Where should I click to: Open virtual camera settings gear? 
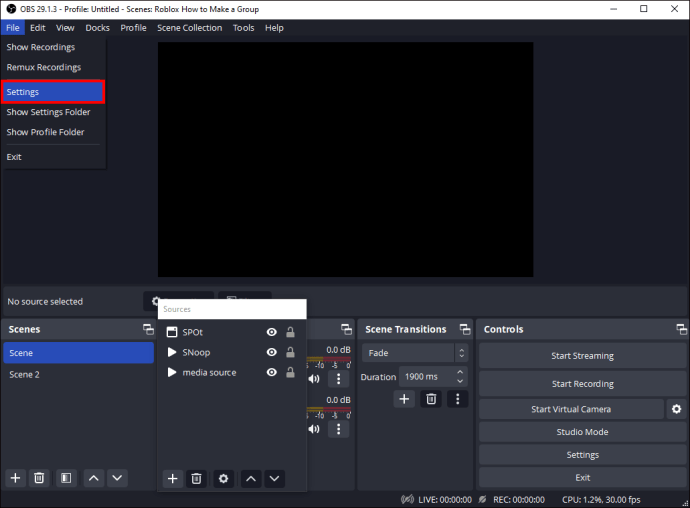click(676, 409)
